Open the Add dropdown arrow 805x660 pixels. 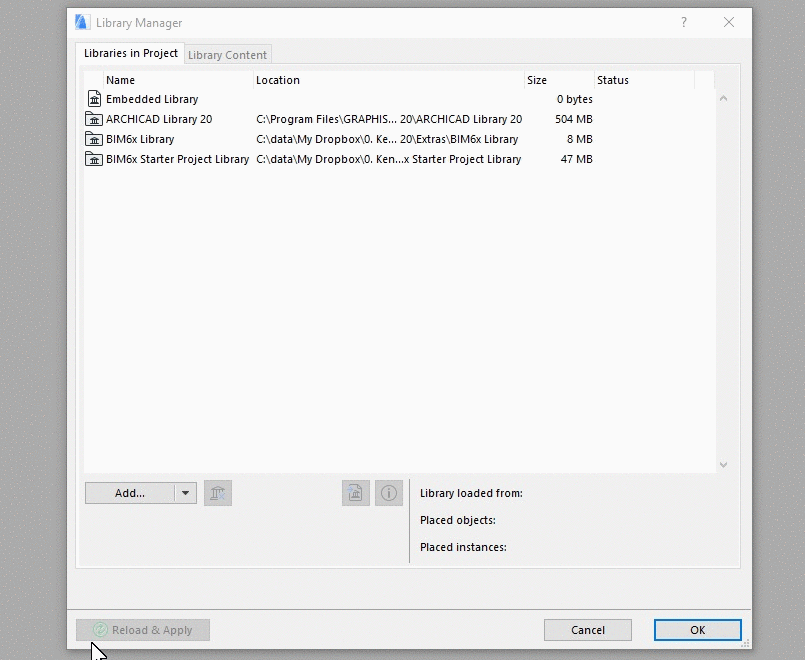click(x=185, y=493)
